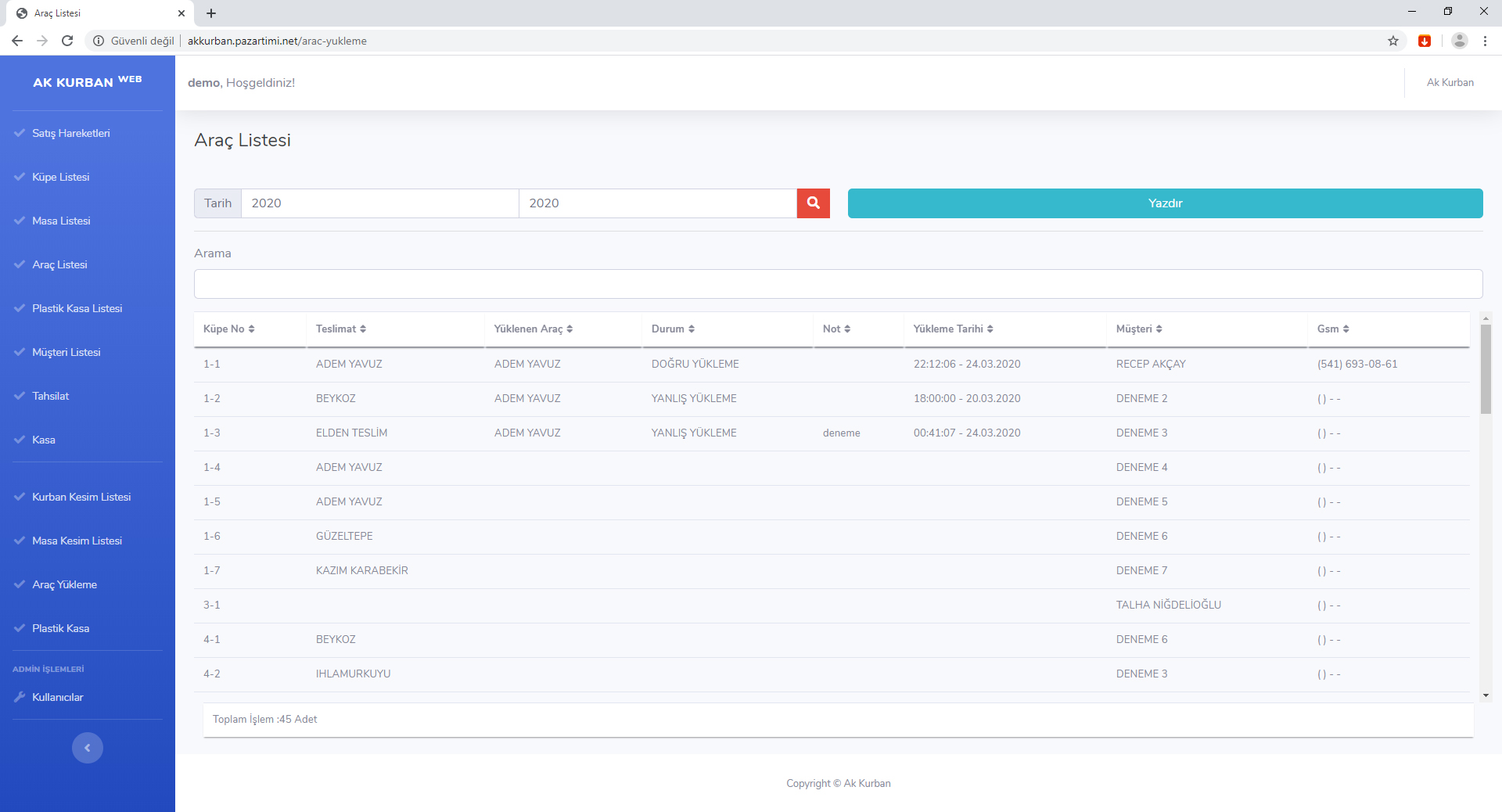Click the Ak Kurban user link at top right
Viewport: 1502px width, 812px height.
pos(1450,82)
